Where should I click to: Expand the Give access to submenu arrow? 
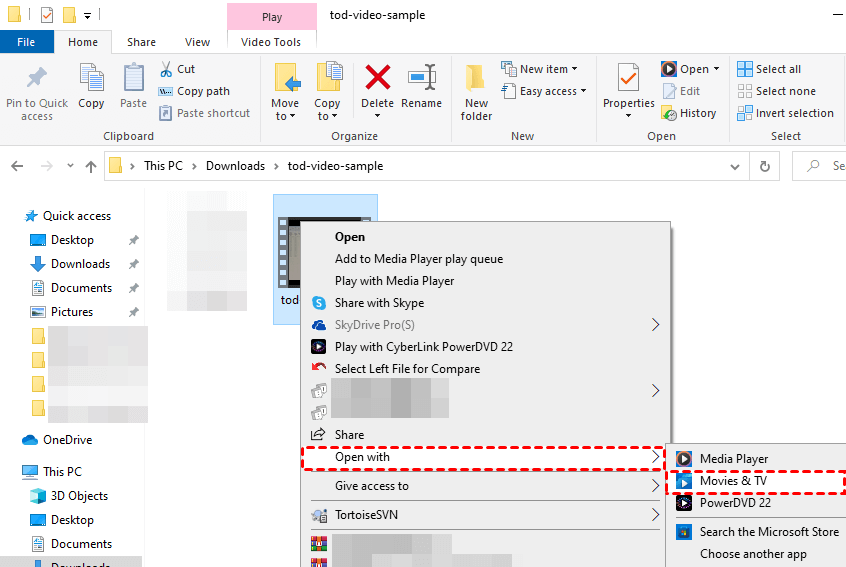click(656, 486)
